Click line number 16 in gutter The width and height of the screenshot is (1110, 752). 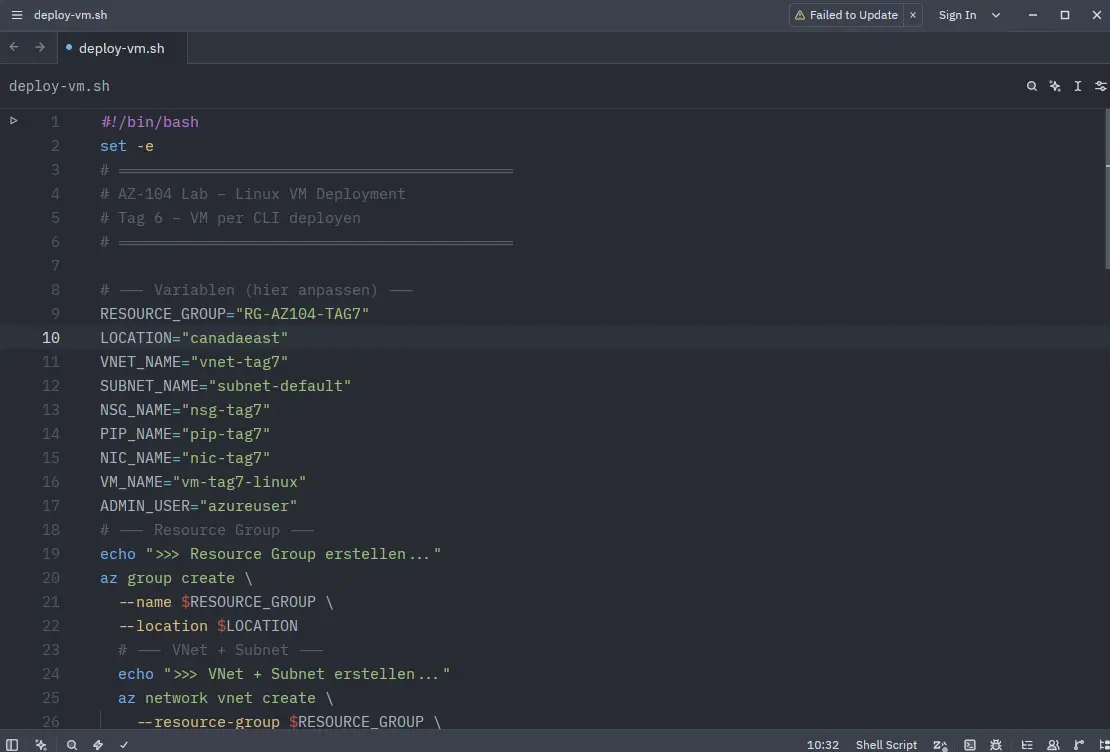pyautogui.click(x=51, y=482)
